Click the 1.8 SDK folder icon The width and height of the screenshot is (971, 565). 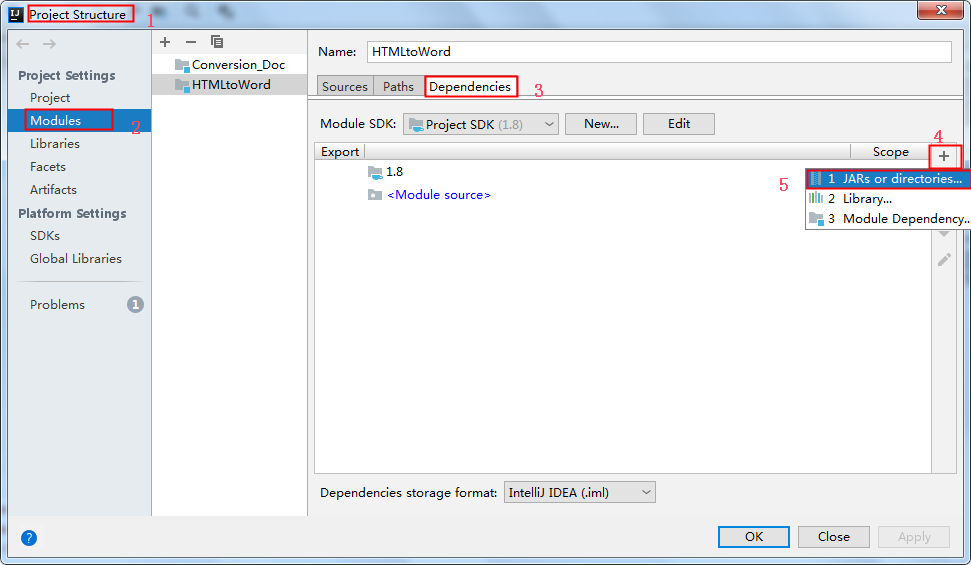click(375, 172)
